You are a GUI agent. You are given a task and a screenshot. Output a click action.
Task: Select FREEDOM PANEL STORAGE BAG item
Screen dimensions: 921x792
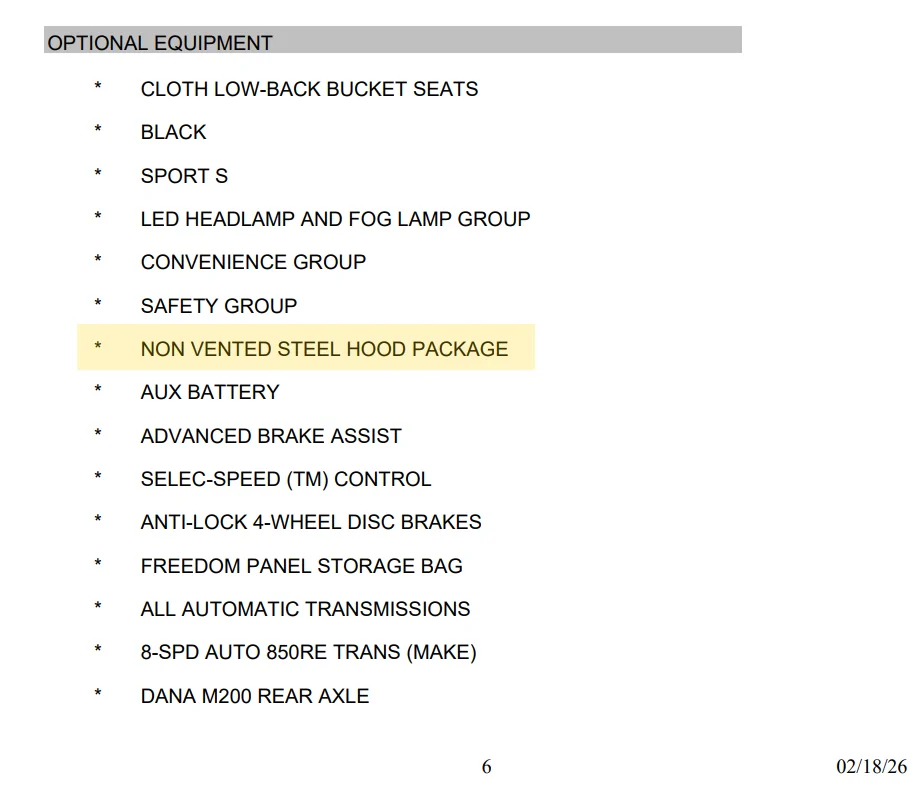[301, 566]
